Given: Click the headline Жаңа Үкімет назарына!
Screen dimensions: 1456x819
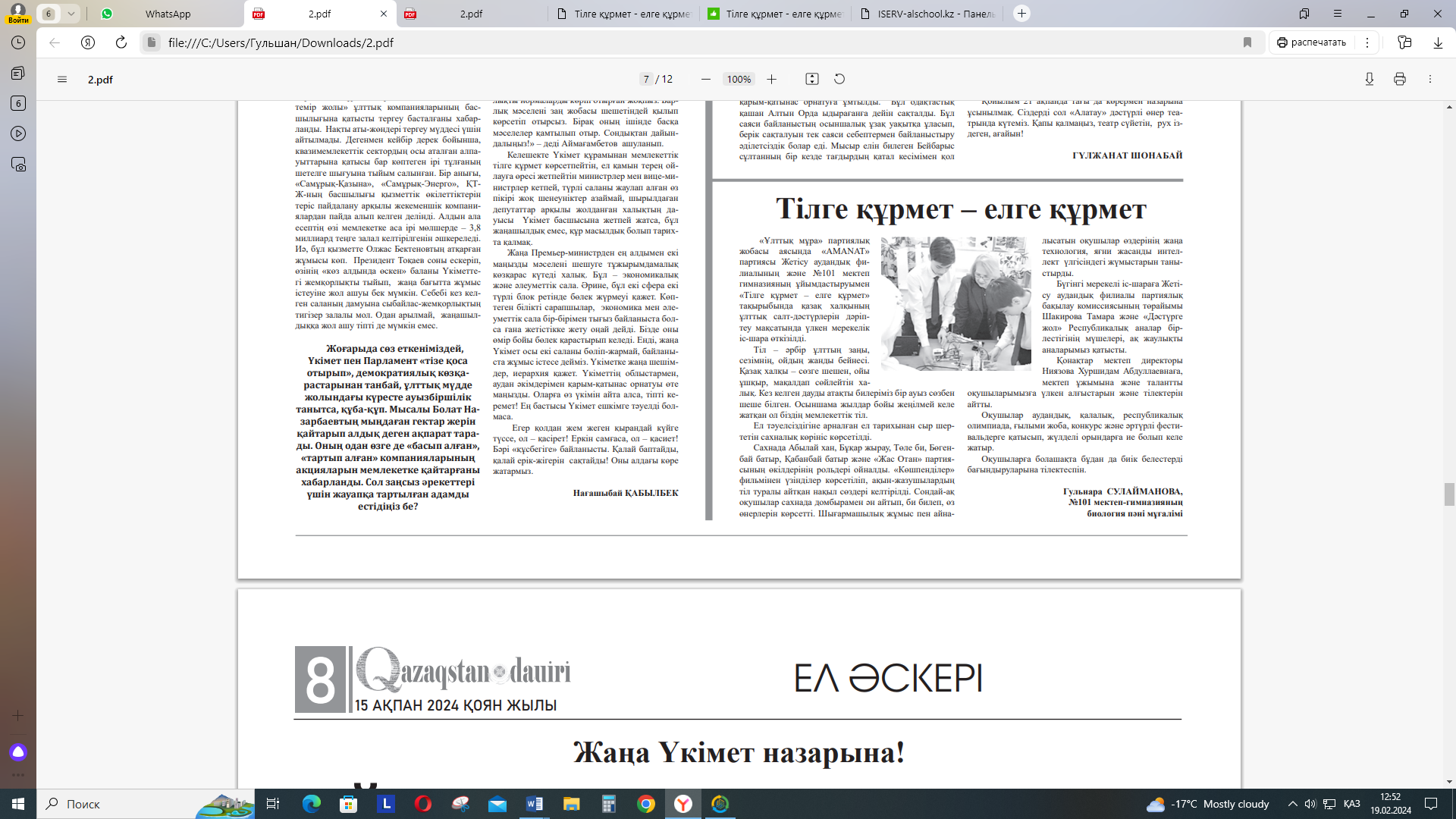Looking at the screenshot, I should pos(739,753).
